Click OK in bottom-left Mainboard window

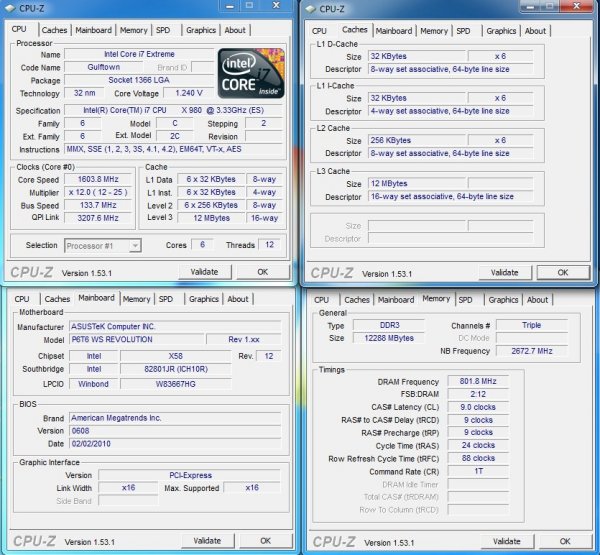266,541
